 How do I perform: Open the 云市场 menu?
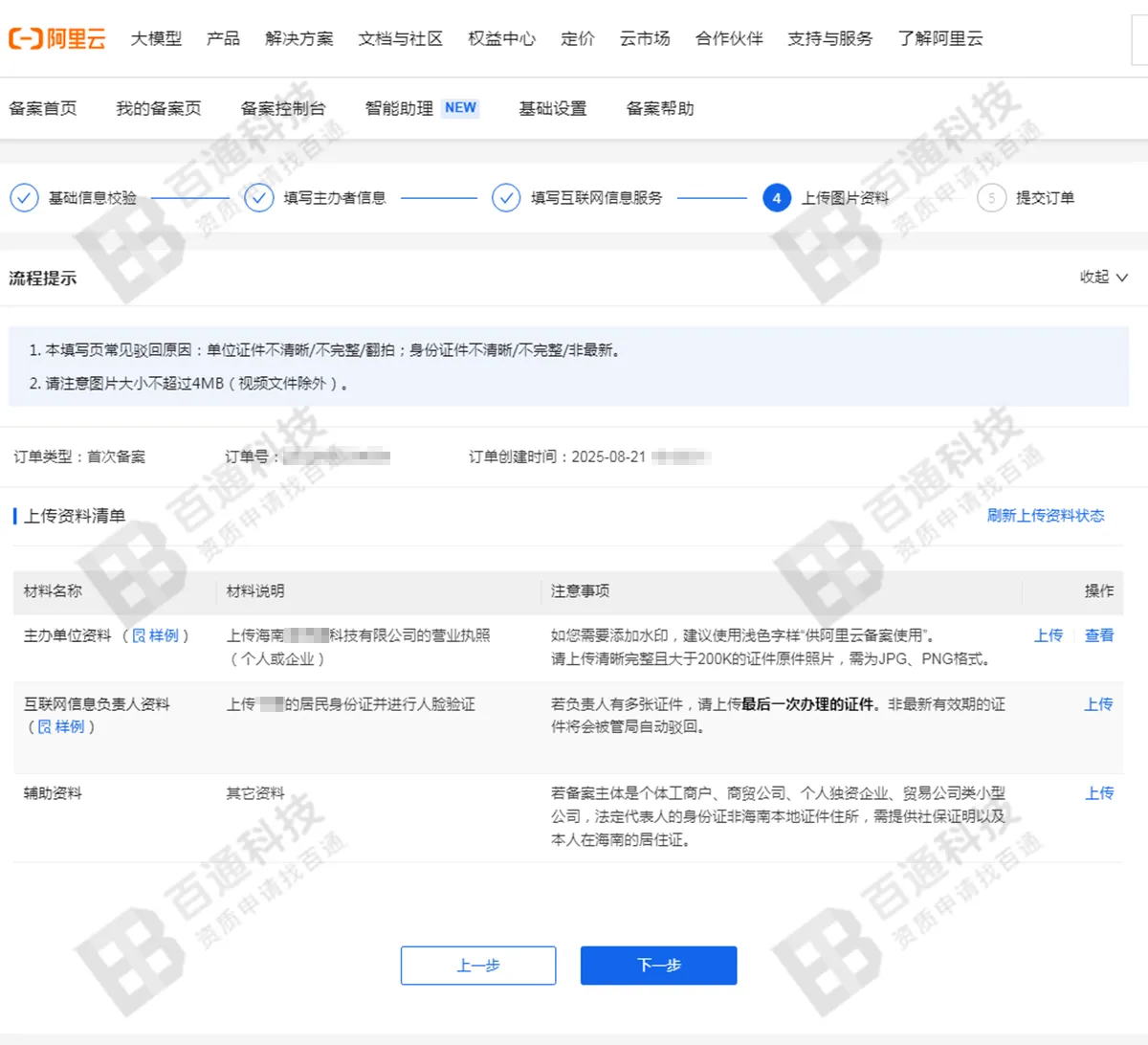[x=645, y=38]
